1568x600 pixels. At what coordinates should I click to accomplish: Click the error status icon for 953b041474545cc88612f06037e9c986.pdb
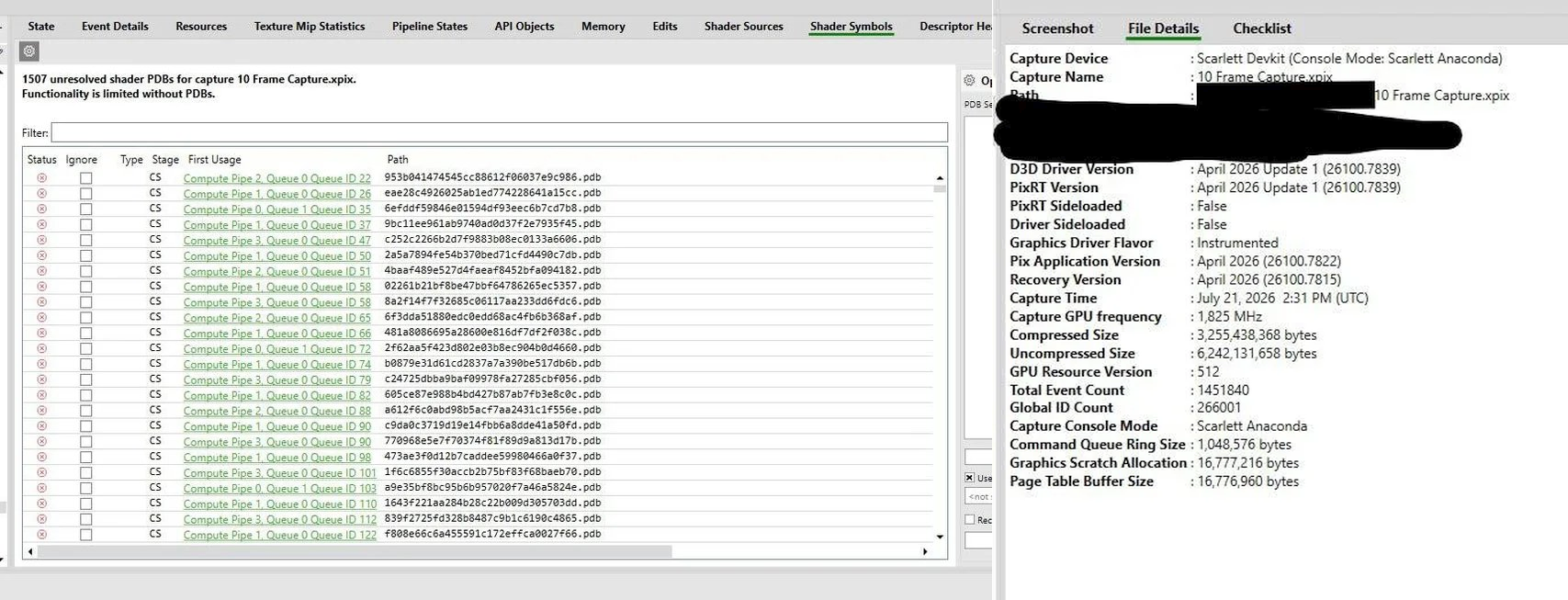click(41, 178)
